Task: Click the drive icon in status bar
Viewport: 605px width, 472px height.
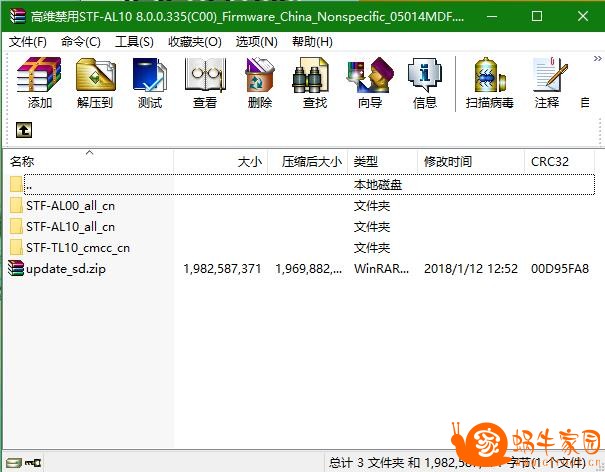Action: pyautogui.click(x=14, y=462)
